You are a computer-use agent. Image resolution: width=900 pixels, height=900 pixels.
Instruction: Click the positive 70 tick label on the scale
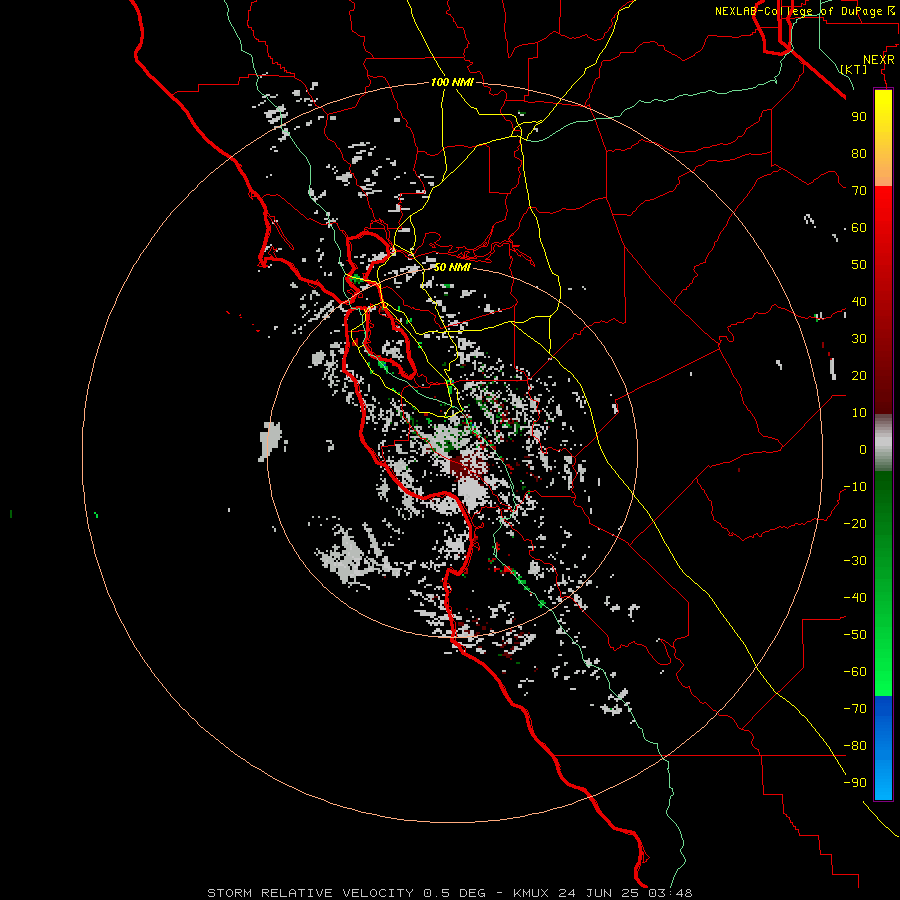click(859, 191)
